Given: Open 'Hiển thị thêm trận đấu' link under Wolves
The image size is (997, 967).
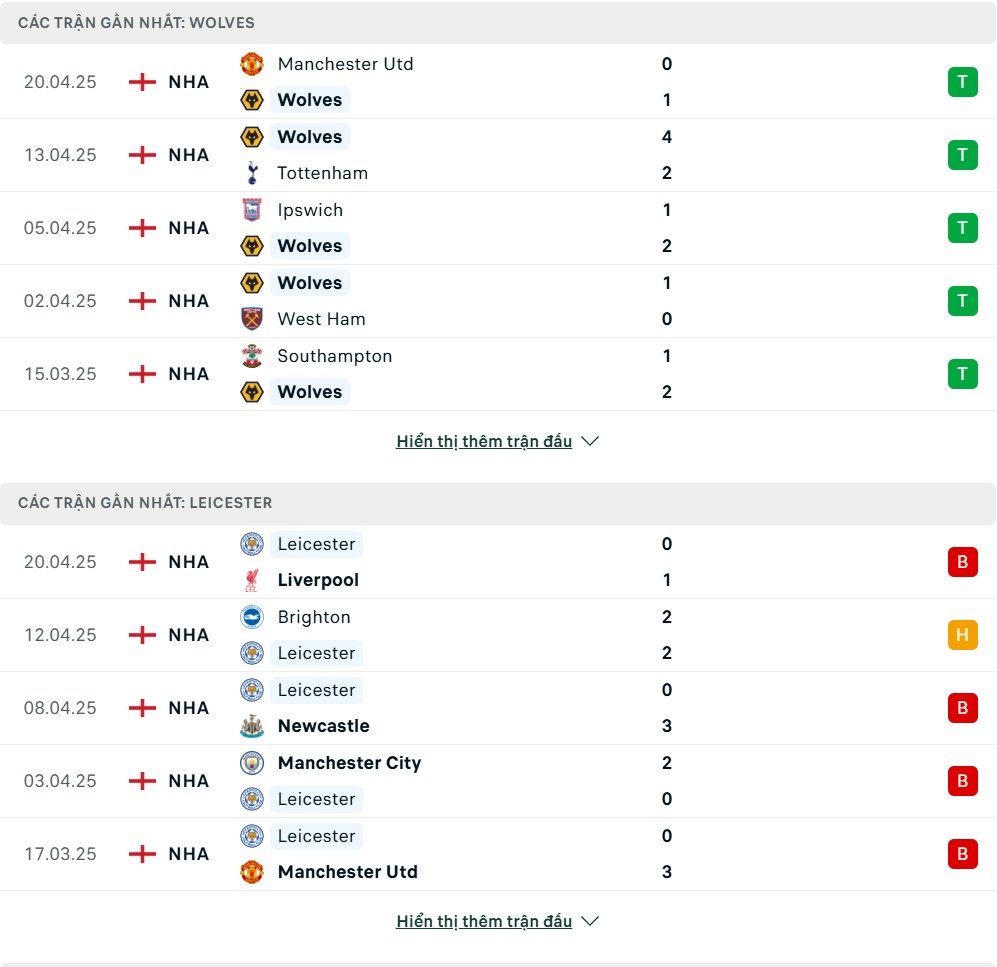Looking at the screenshot, I should (484, 441).
